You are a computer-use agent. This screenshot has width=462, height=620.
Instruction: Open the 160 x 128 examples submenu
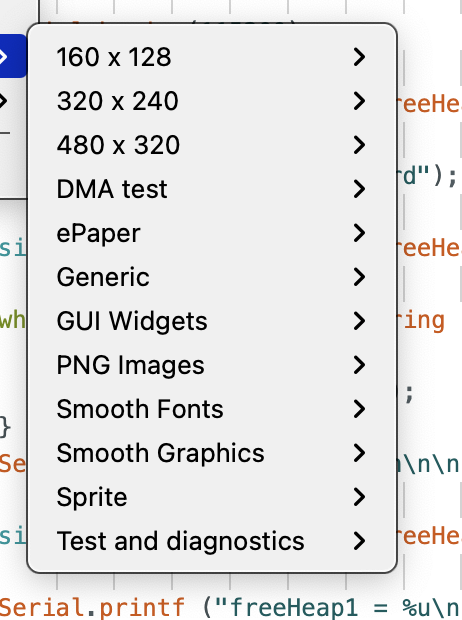coord(212,57)
